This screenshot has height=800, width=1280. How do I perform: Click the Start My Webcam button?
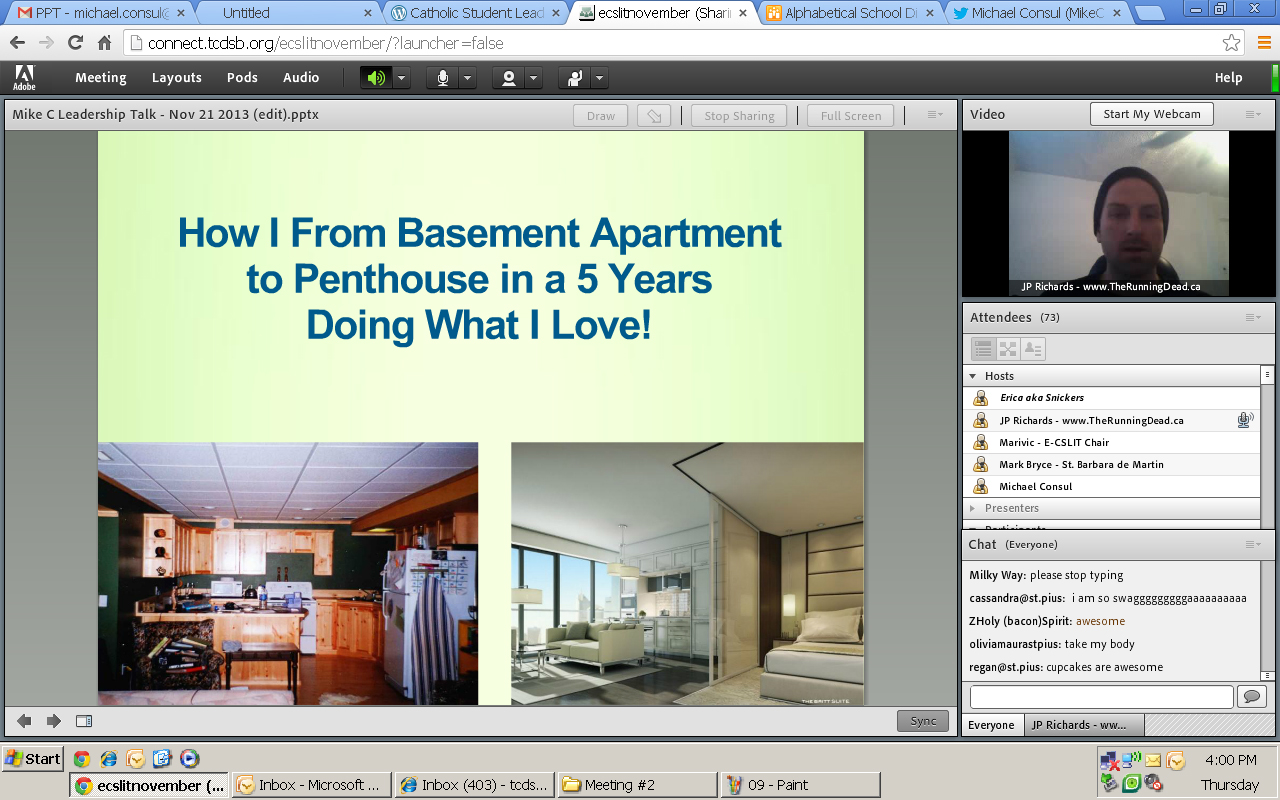pyautogui.click(x=1151, y=114)
